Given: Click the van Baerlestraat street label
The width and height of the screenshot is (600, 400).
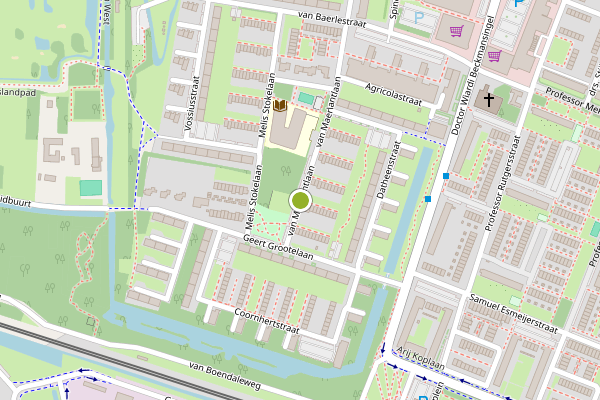Looking at the screenshot, I should pos(332,20).
